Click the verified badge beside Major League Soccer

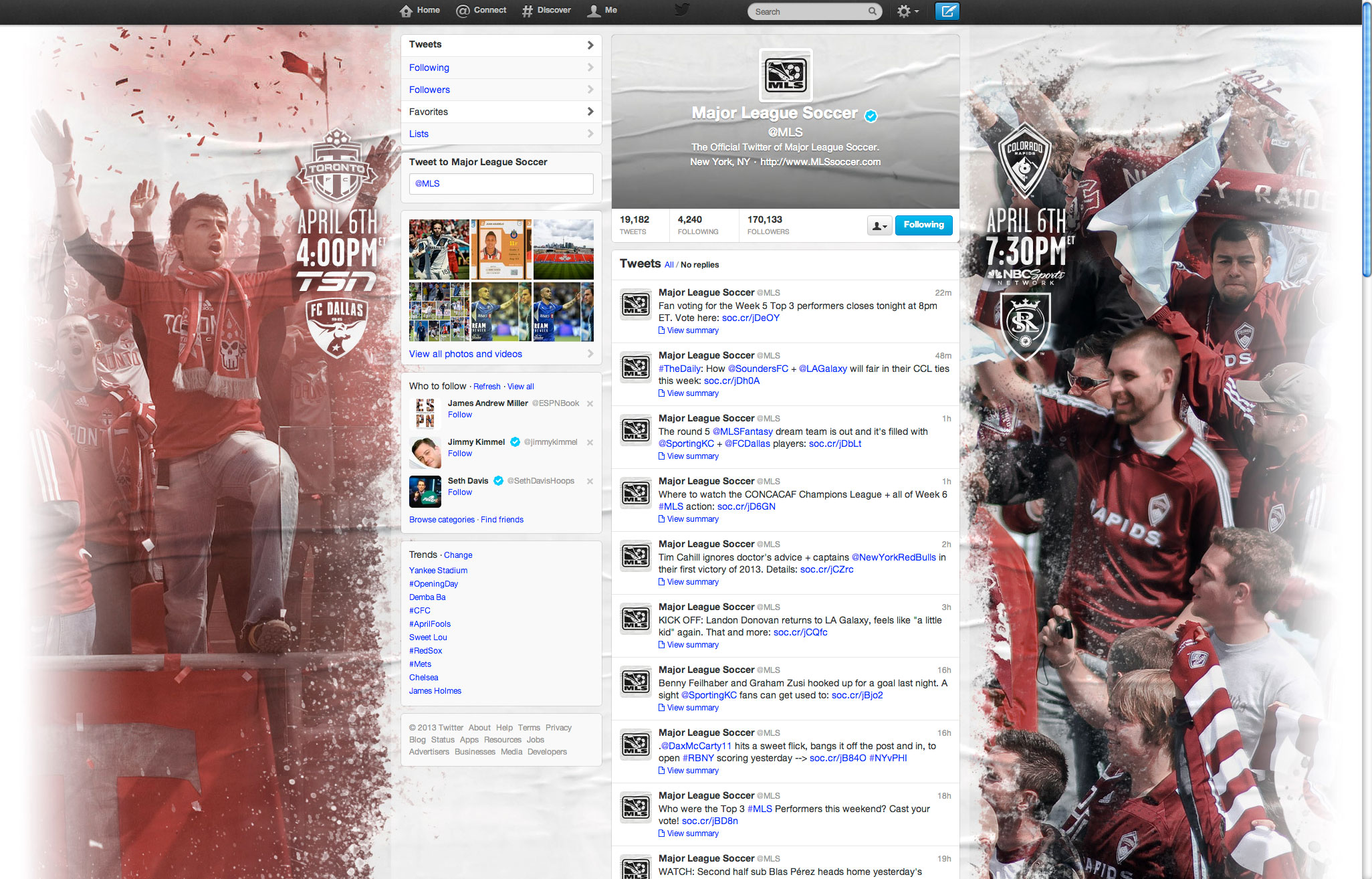click(x=871, y=116)
